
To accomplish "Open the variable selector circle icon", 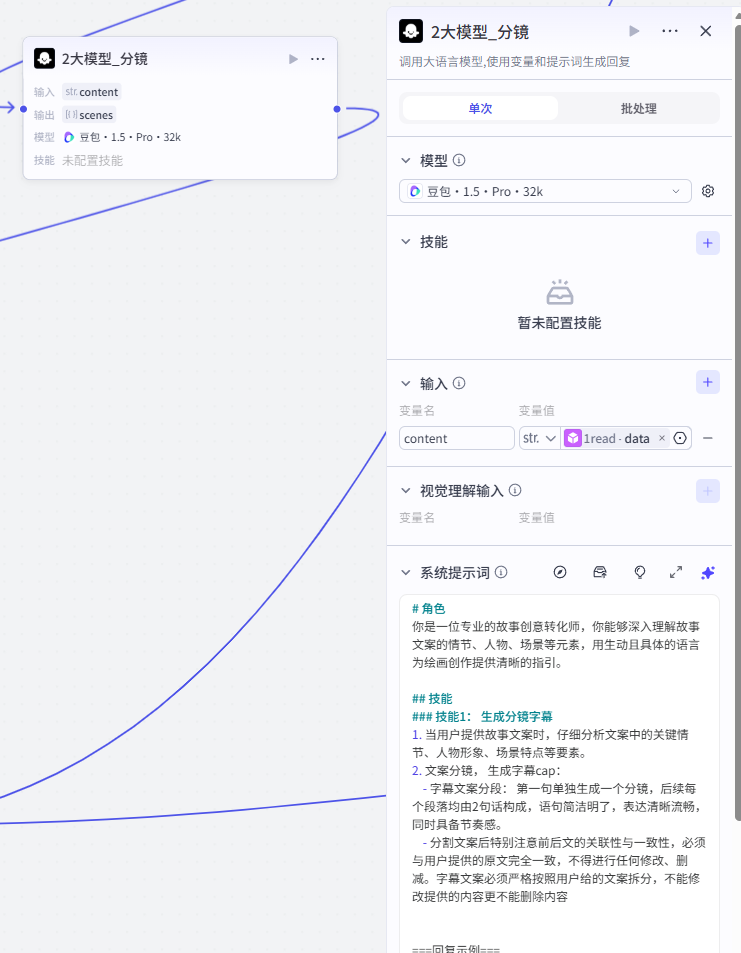I will (x=680, y=438).
